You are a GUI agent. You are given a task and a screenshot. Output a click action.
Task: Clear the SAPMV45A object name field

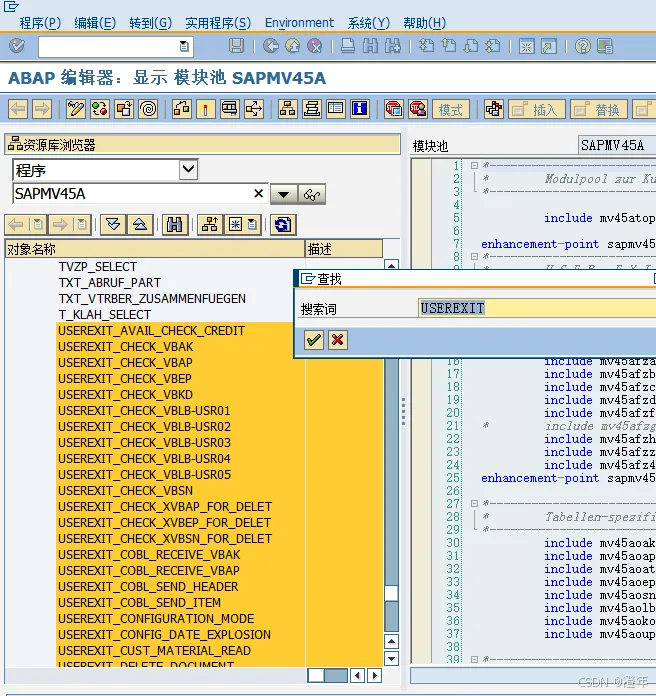[259, 194]
